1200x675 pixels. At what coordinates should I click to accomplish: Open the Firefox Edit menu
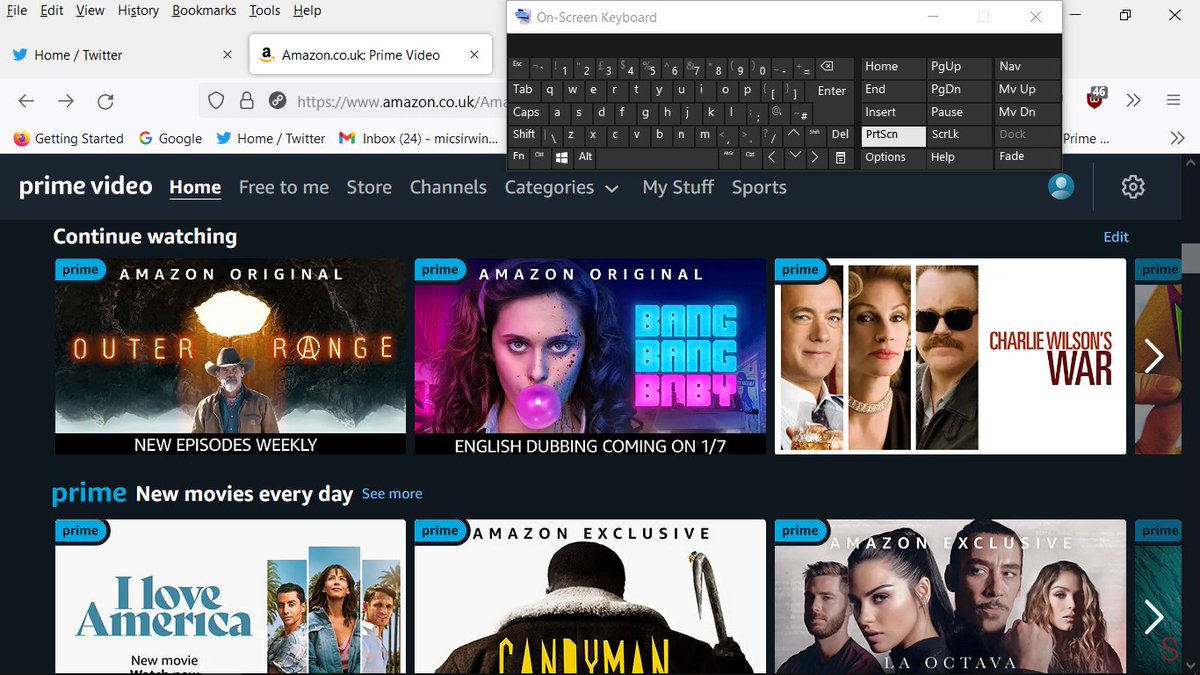(51, 10)
